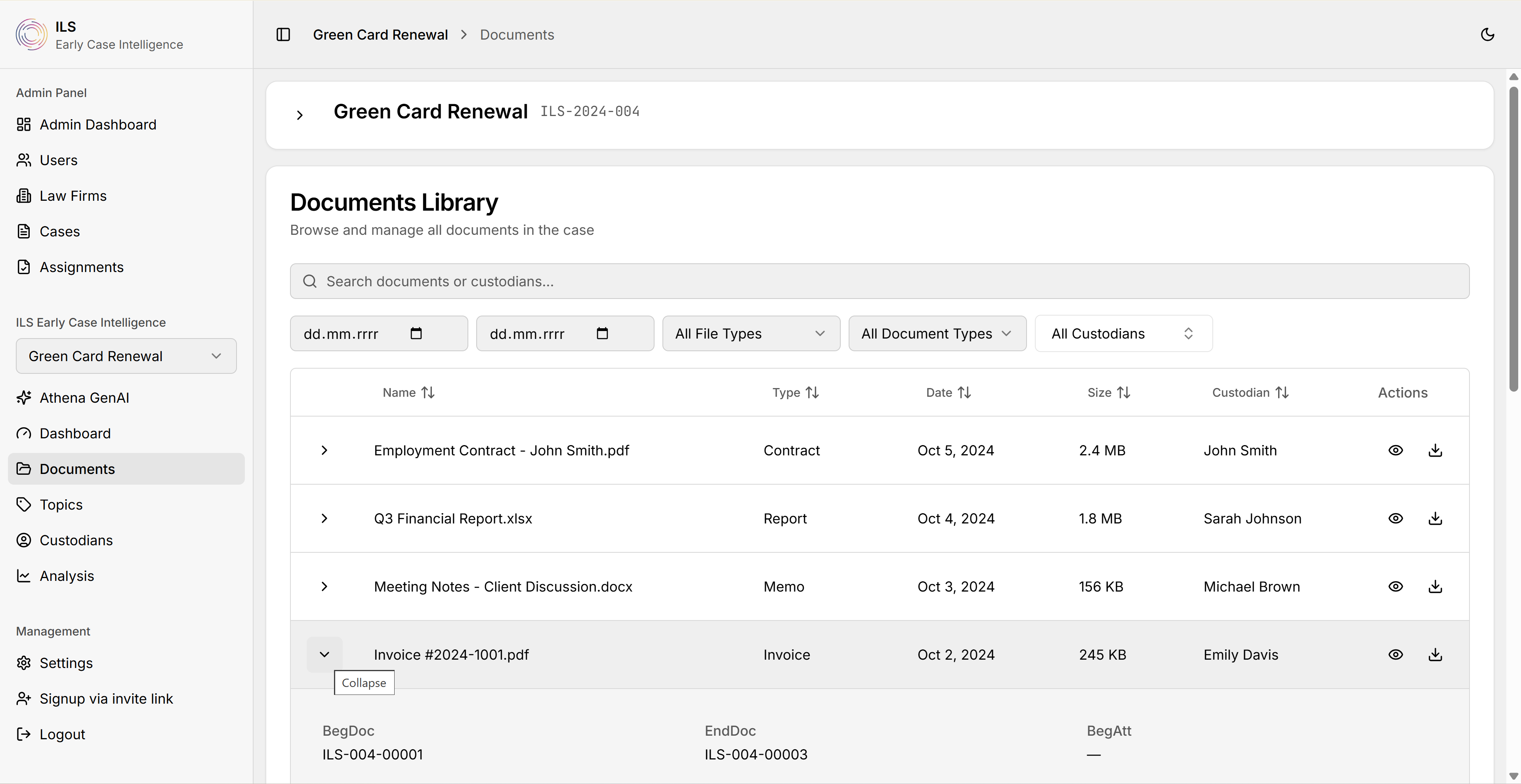Preview Q3 Financial Report with eye icon
The image size is (1521, 784).
tap(1395, 519)
